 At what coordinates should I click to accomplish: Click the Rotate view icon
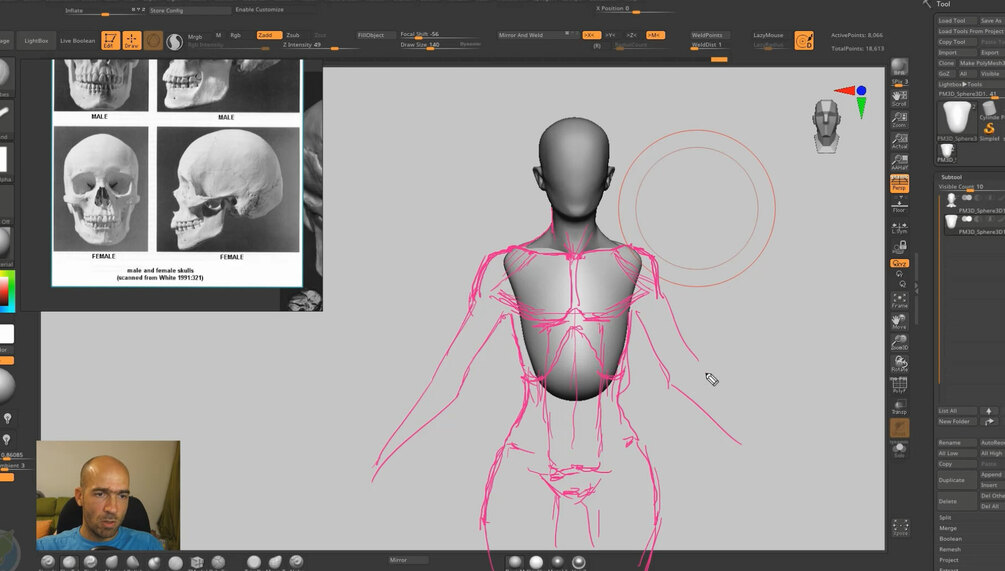(899, 364)
